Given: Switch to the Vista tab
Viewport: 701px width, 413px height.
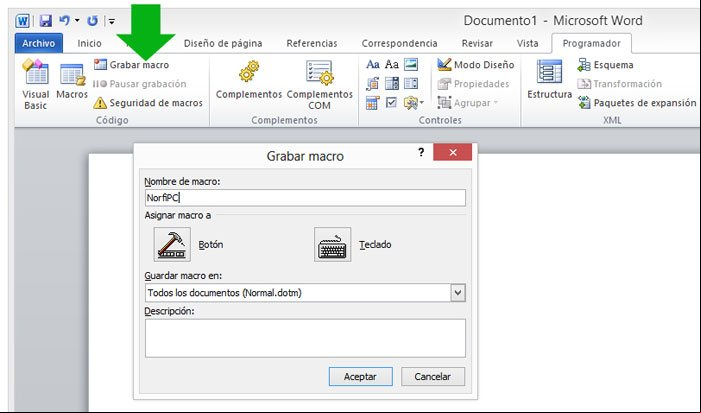Looking at the screenshot, I should [528, 43].
